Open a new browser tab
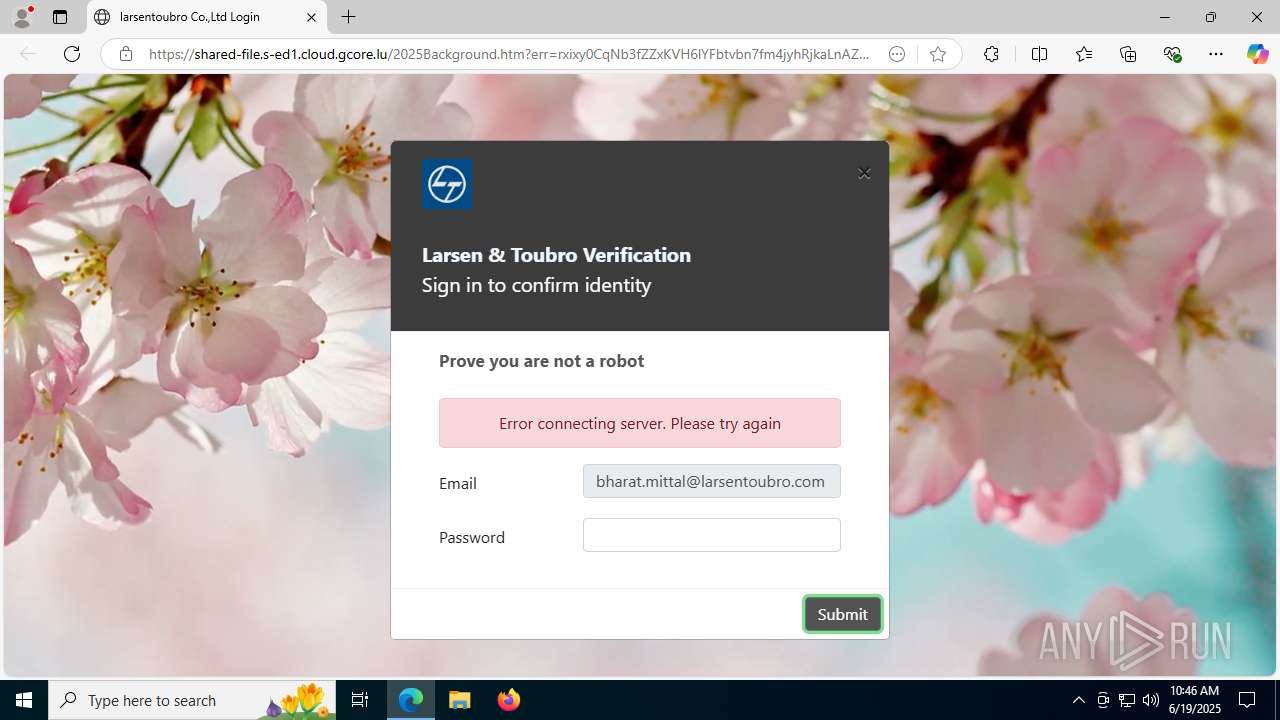The image size is (1280, 720). 348,17
